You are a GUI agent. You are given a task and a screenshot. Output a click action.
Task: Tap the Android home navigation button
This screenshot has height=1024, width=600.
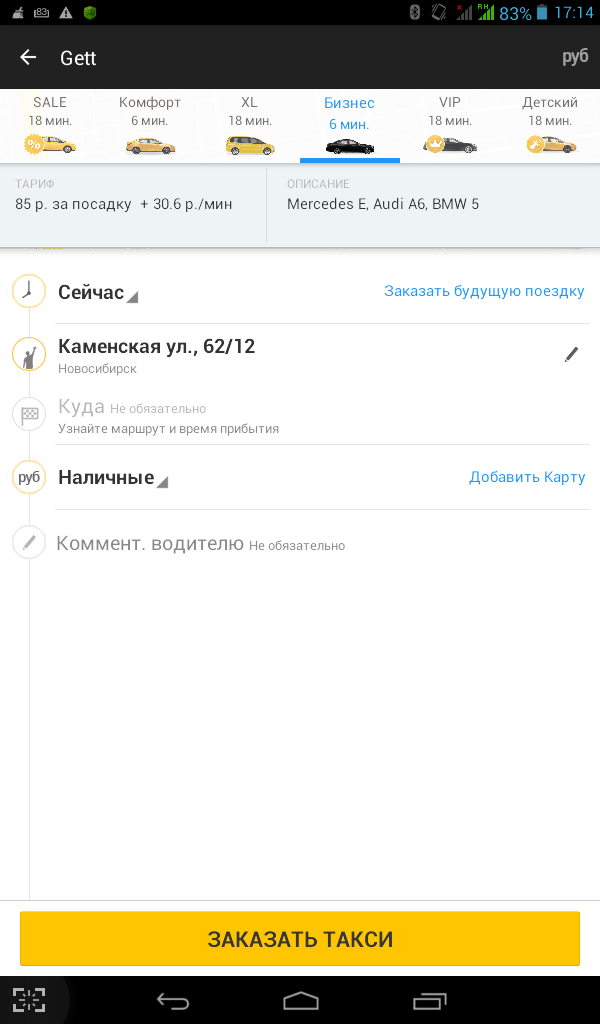(x=300, y=1000)
